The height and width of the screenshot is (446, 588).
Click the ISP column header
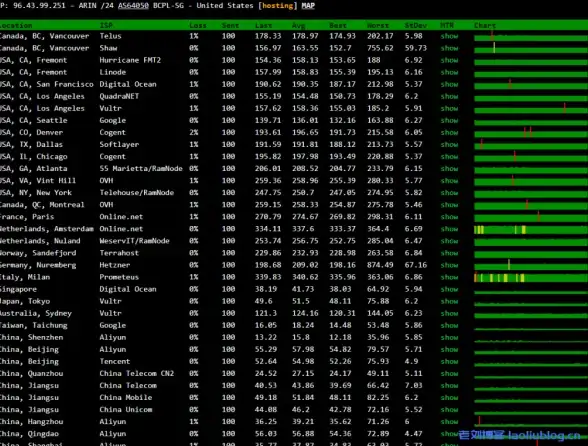[106, 25]
